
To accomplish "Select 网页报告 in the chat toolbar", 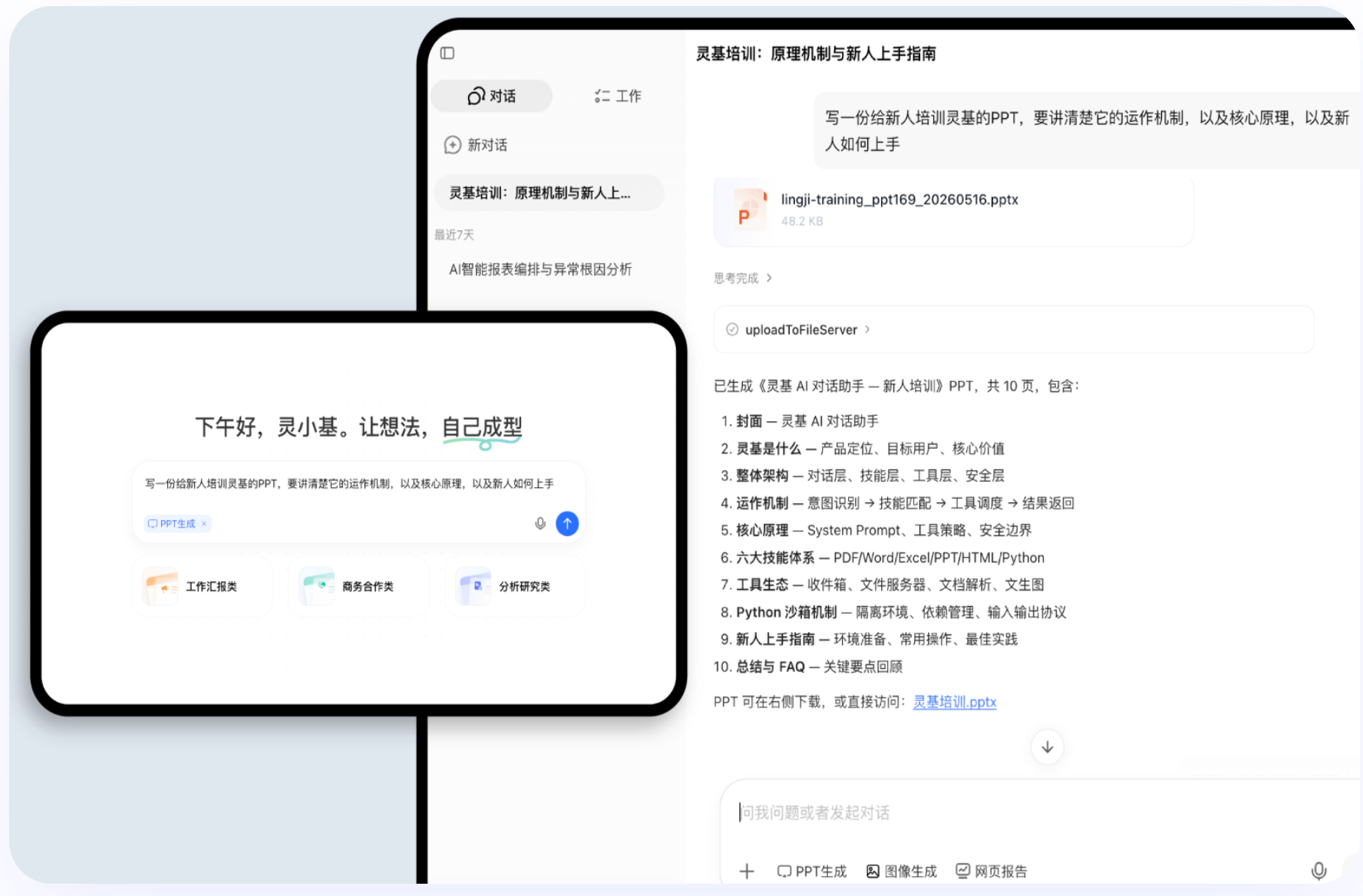I will [991, 871].
